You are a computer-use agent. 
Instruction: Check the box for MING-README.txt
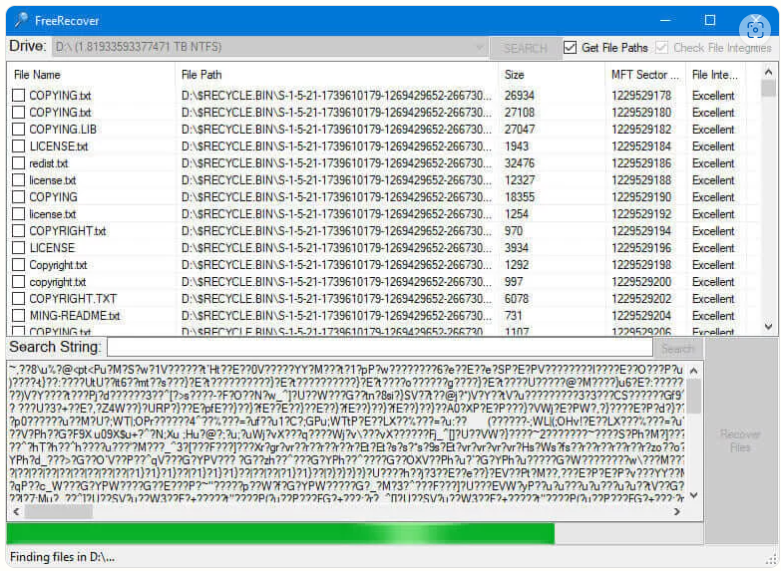click(x=18, y=315)
